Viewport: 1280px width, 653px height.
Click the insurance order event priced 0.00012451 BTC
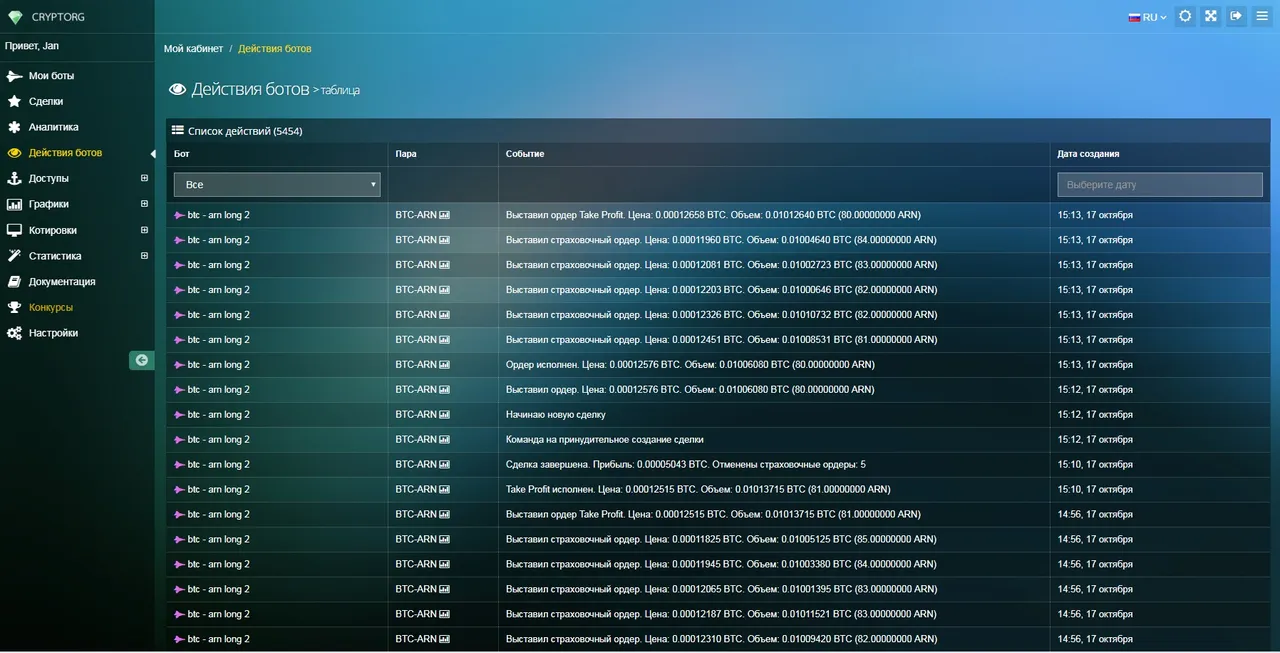point(722,339)
